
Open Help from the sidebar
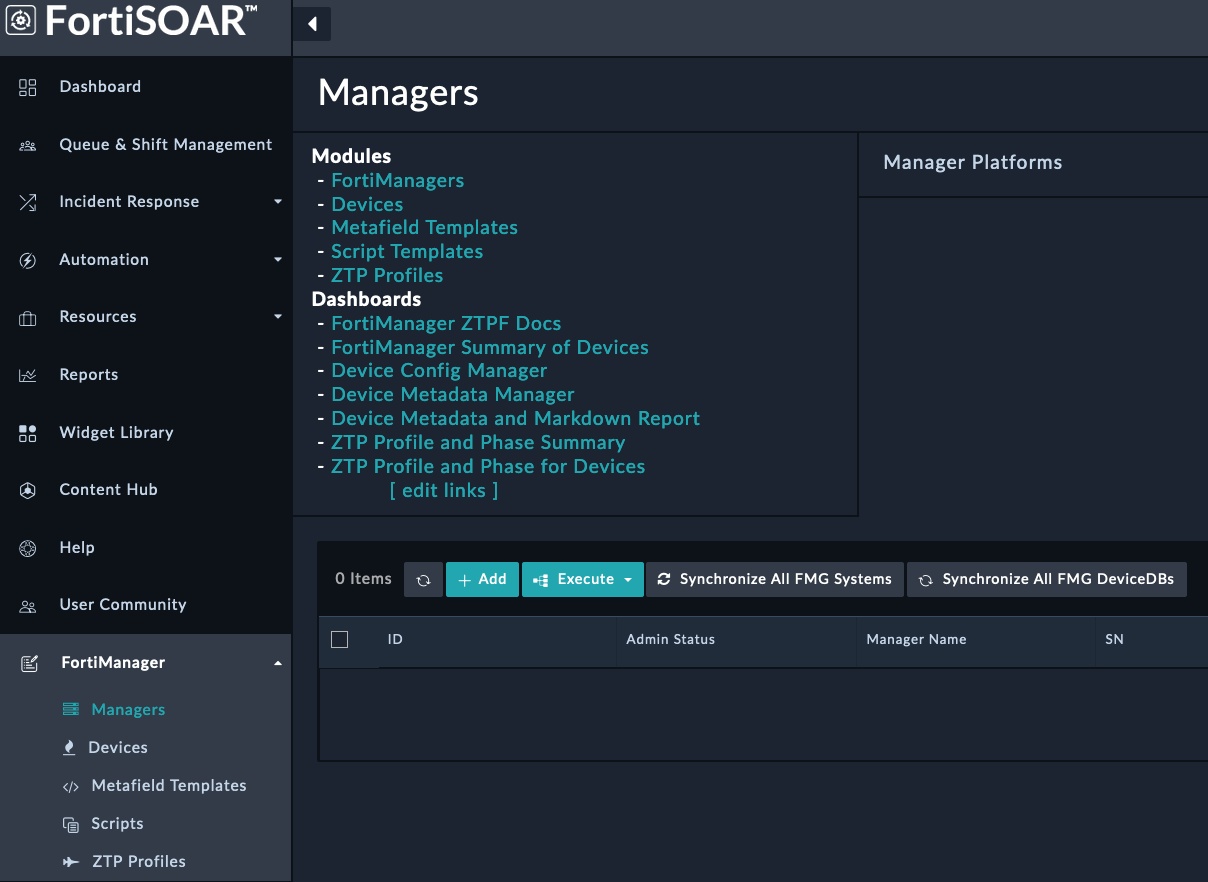[77, 548]
